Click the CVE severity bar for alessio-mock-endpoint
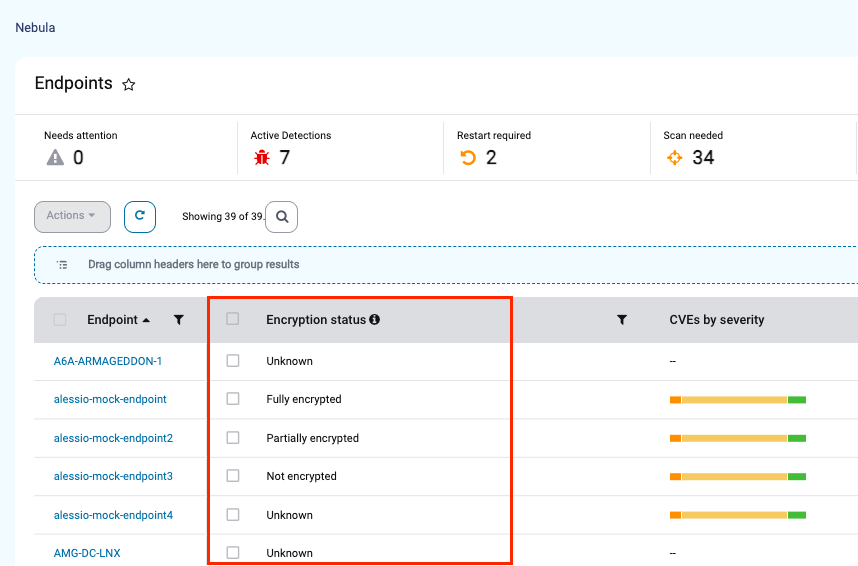 click(x=738, y=400)
